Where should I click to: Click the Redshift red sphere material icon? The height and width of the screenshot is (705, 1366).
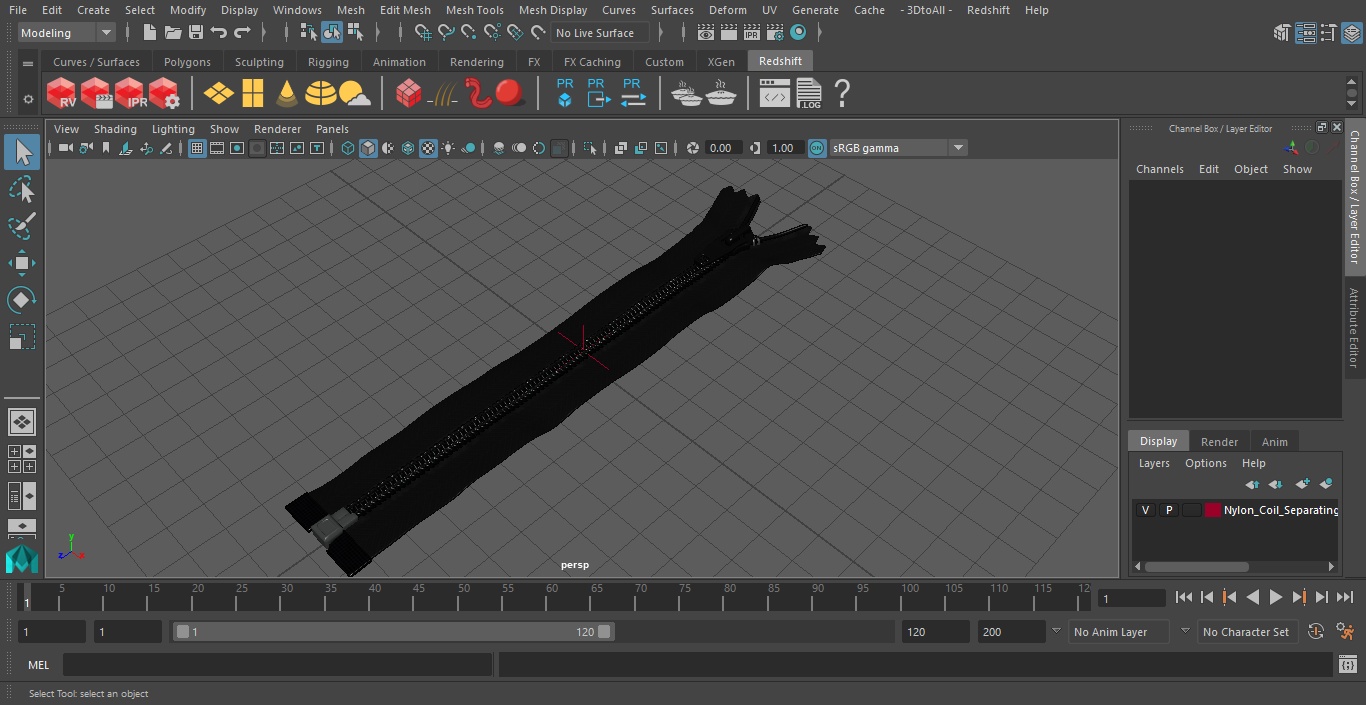[511, 93]
